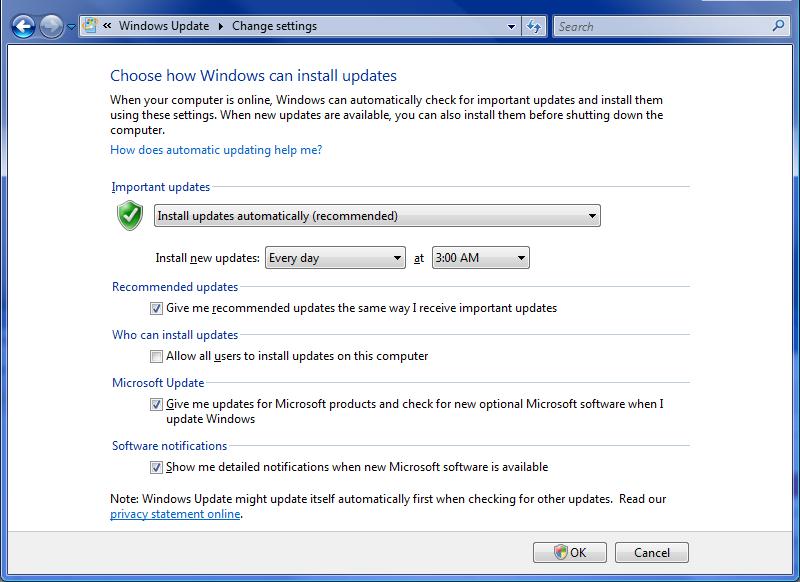Click the Back navigation arrow
Viewport: 800px width, 582px height.
pyautogui.click(x=23, y=26)
